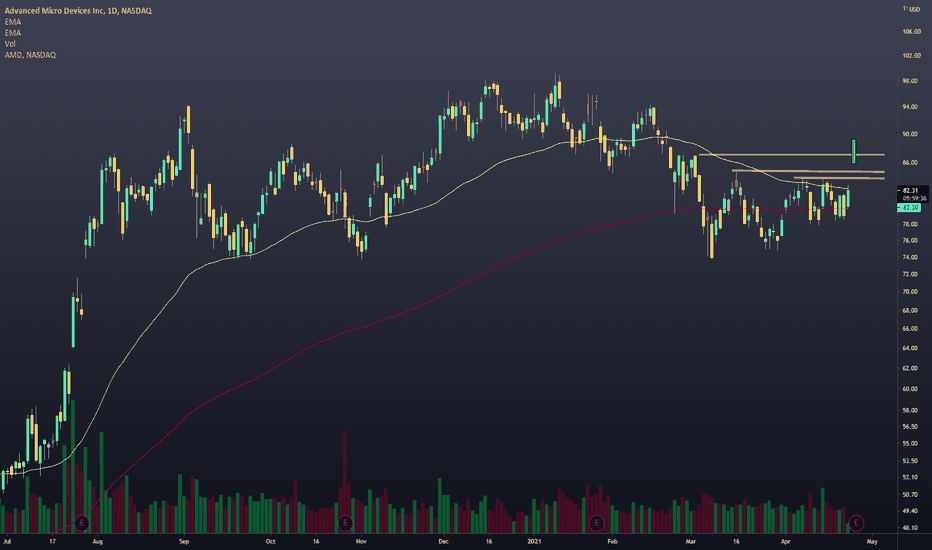Image resolution: width=932 pixels, height=550 pixels.
Task: Click the Nov label on time axis
Action: pyautogui.click(x=361, y=542)
